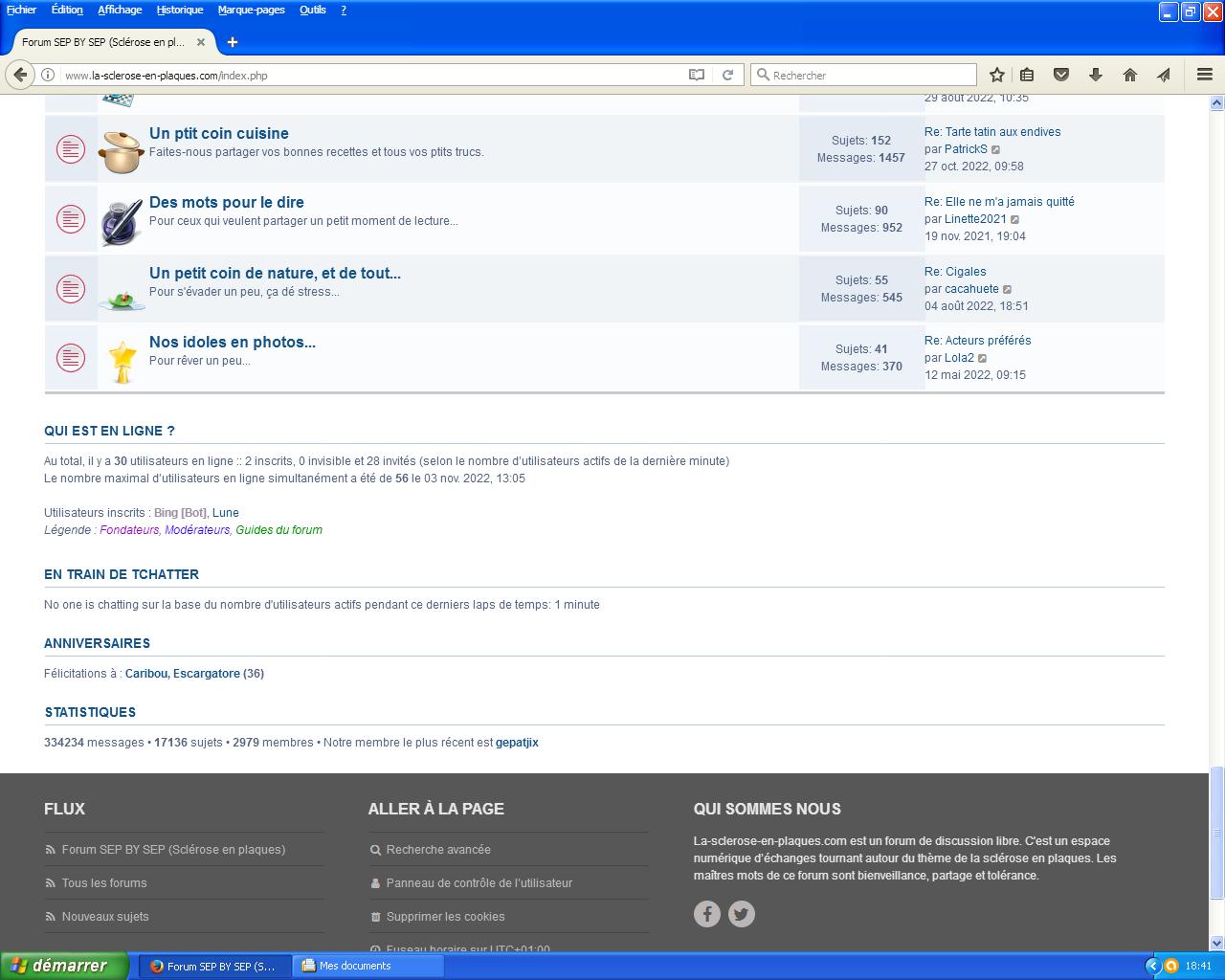Open the Downloads arrow icon
Image resolution: width=1225 pixels, height=980 pixels.
pos(1096,75)
